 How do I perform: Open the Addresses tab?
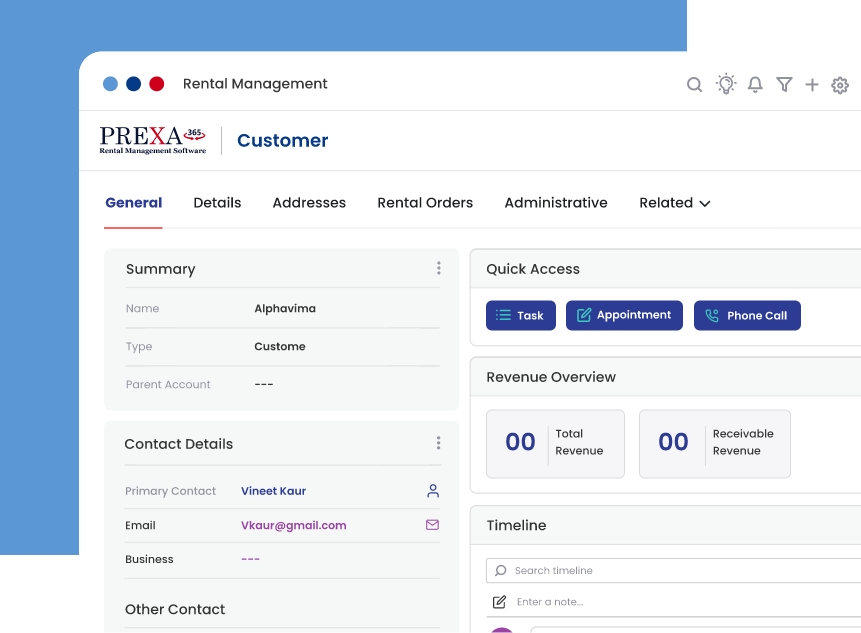(x=309, y=203)
